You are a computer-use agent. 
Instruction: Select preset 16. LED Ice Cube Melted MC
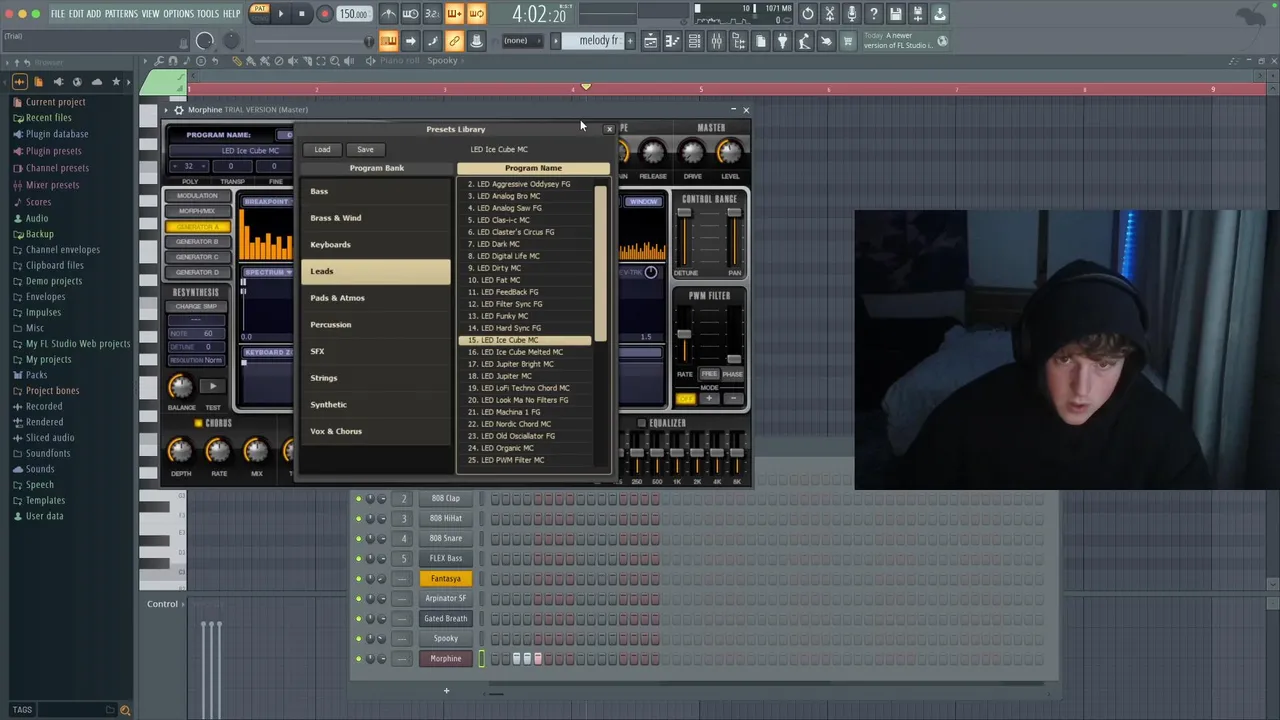pyautogui.click(x=526, y=352)
